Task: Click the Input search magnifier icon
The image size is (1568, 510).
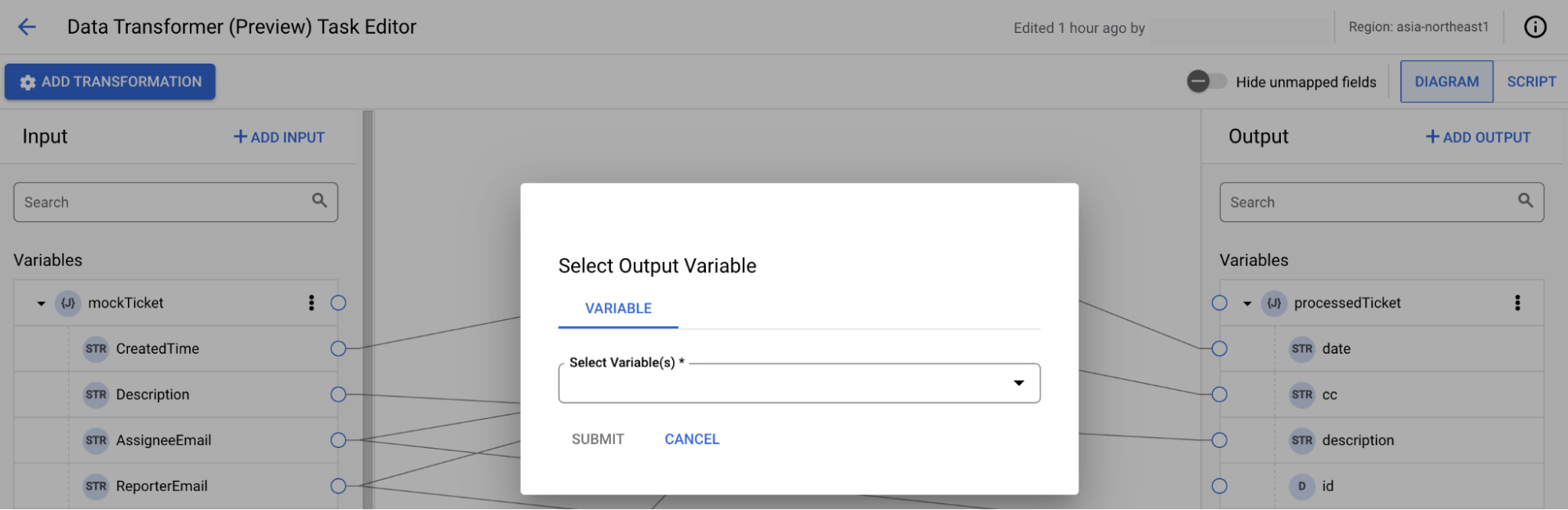Action: pyautogui.click(x=319, y=201)
